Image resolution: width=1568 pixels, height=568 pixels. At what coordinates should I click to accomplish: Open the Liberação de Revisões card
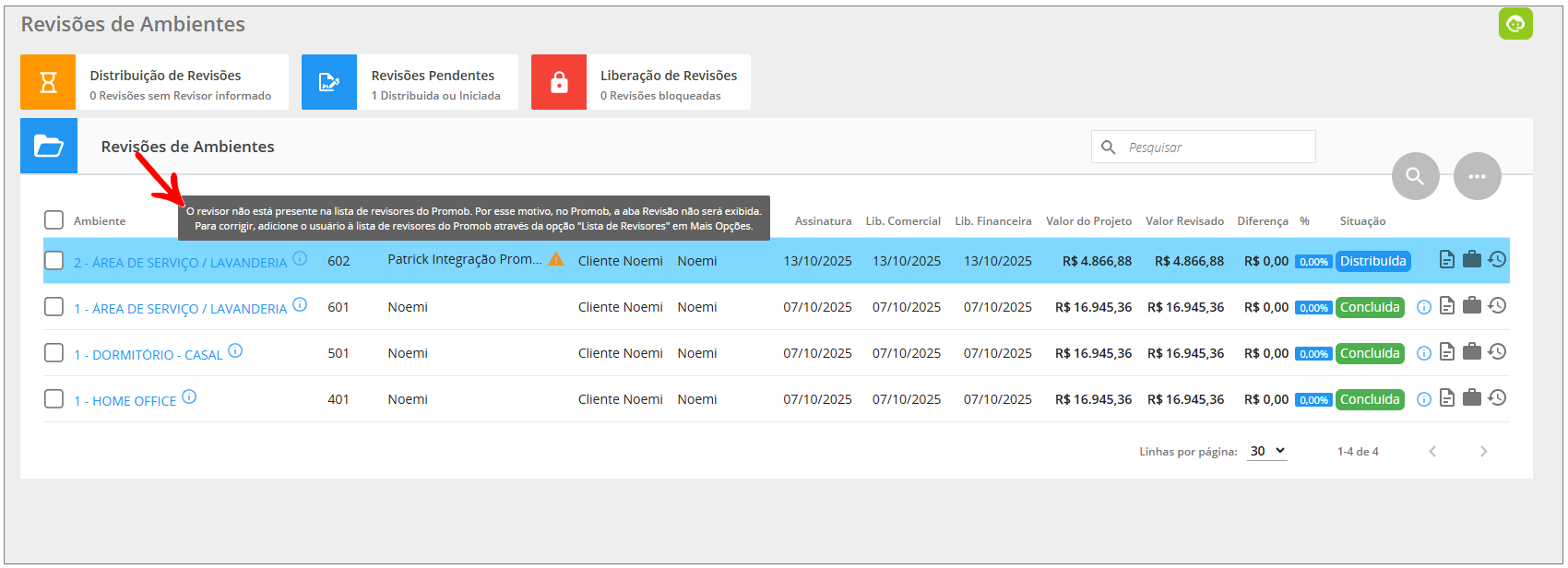pos(640,83)
